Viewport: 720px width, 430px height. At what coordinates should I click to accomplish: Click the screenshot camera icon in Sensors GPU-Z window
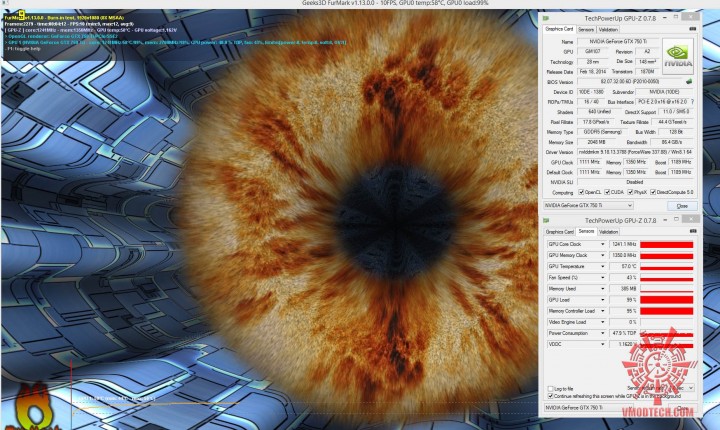tap(693, 231)
